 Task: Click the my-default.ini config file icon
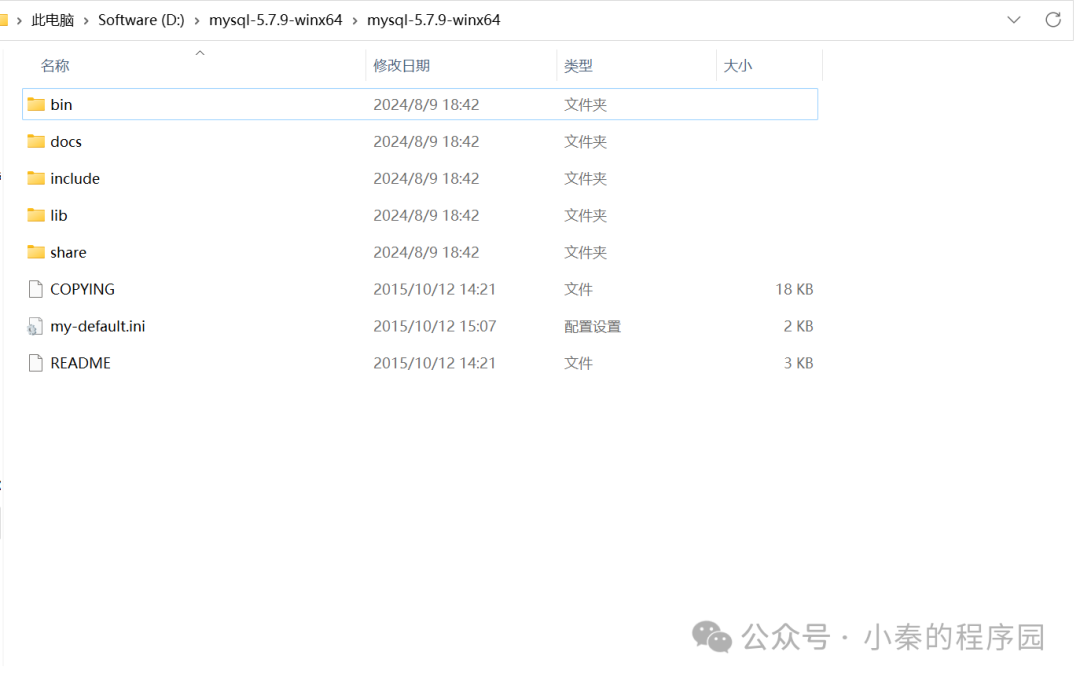point(35,326)
